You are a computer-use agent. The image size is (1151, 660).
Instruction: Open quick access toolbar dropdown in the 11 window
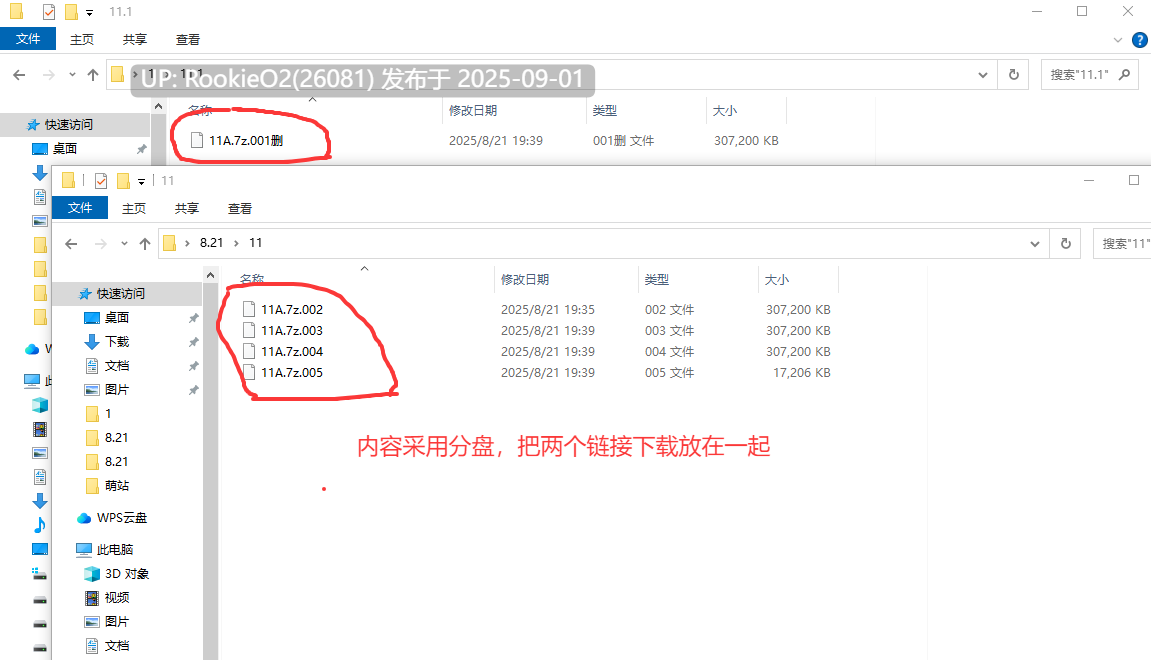click(x=142, y=181)
